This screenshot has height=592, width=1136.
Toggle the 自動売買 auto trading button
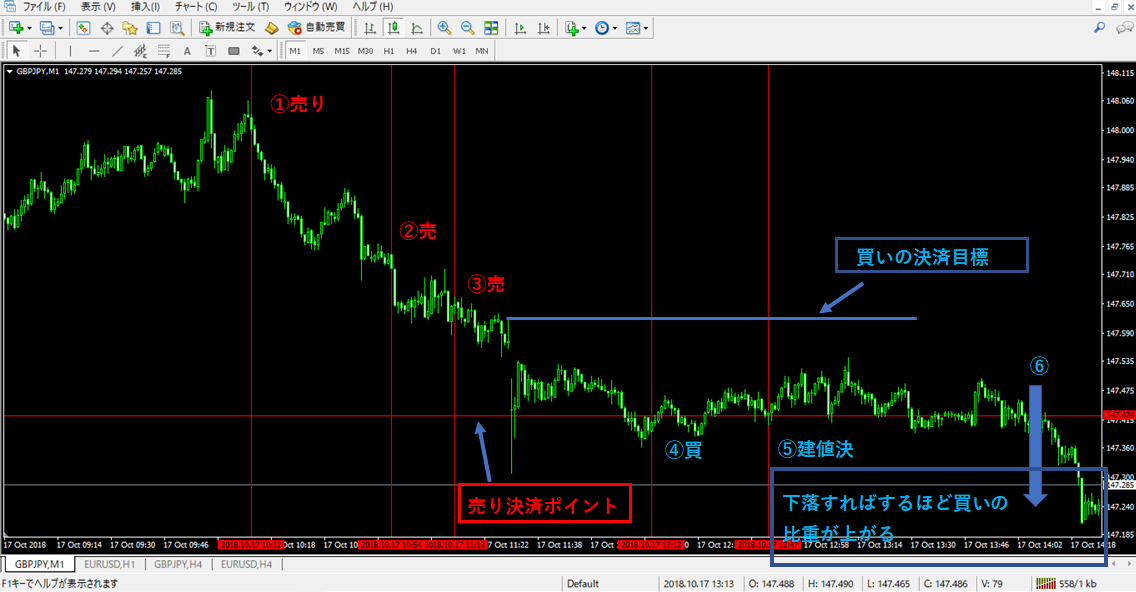(314, 28)
